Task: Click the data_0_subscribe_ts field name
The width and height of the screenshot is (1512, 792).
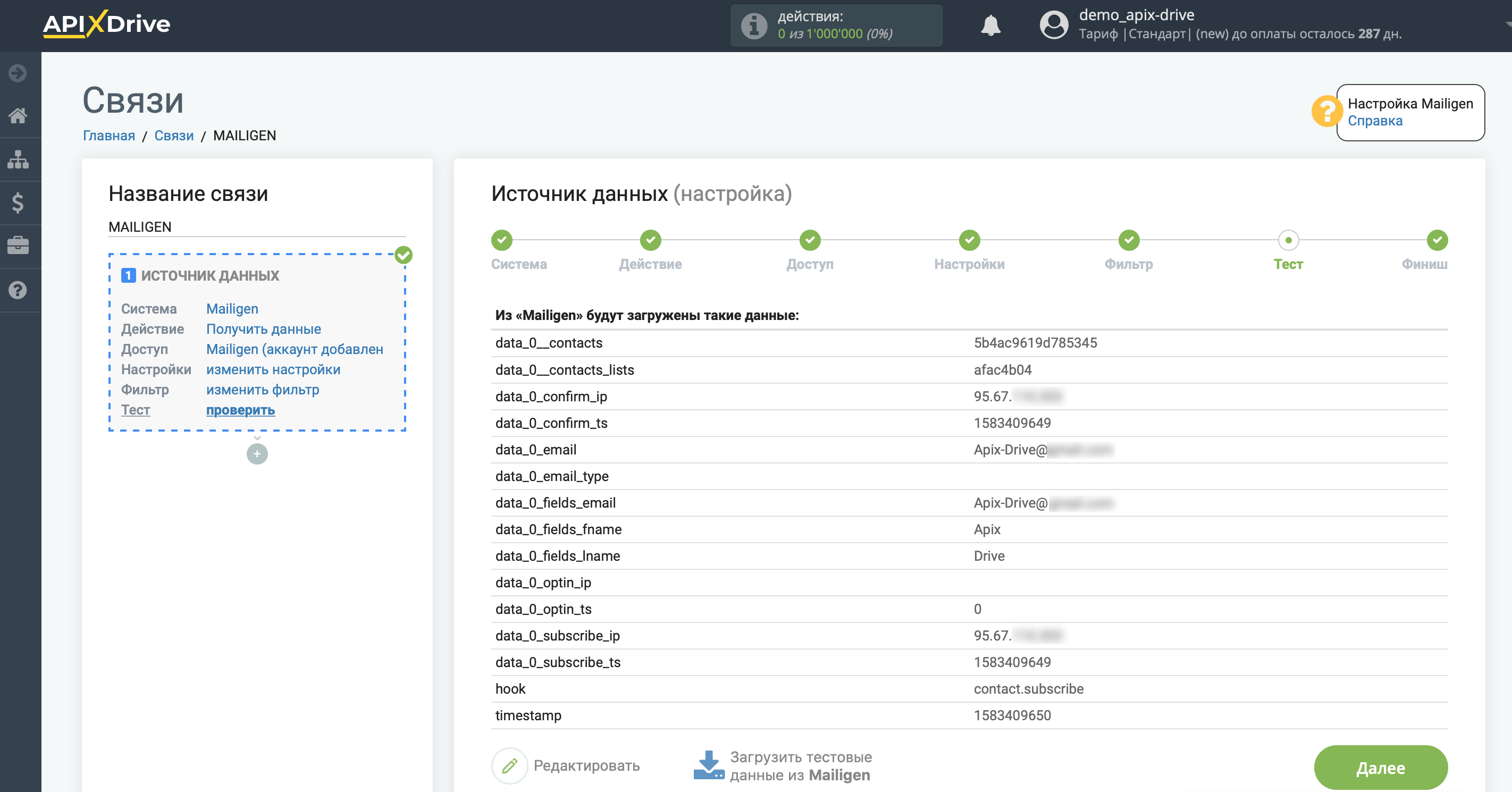Action: click(x=558, y=662)
